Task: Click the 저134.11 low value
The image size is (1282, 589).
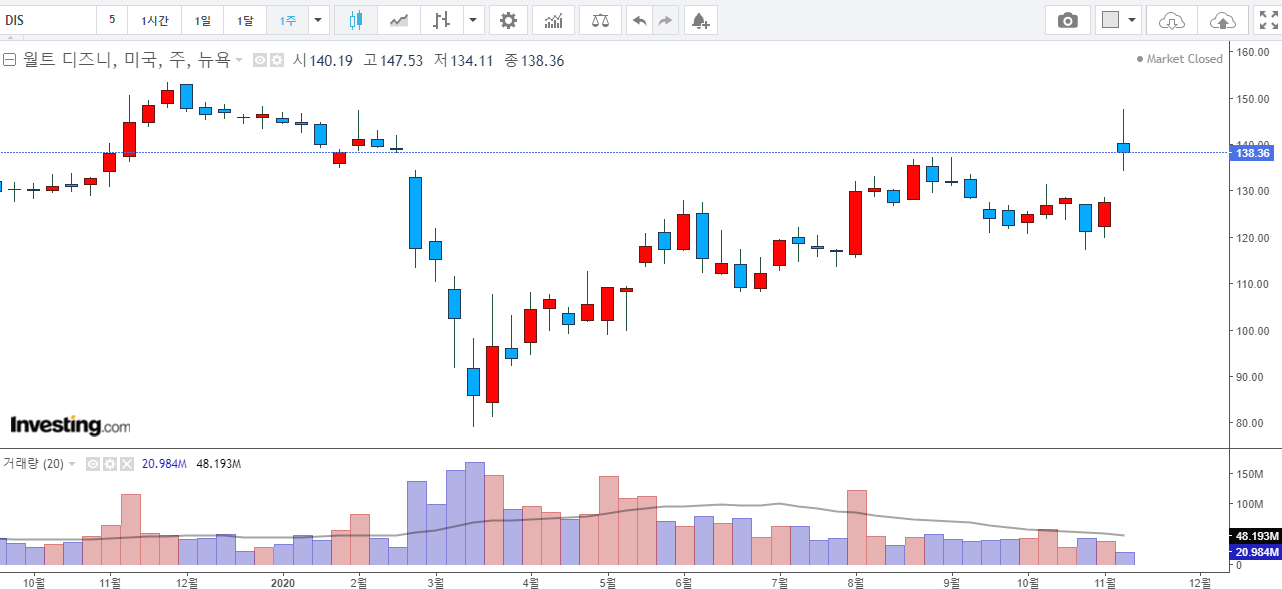Action: [464, 61]
